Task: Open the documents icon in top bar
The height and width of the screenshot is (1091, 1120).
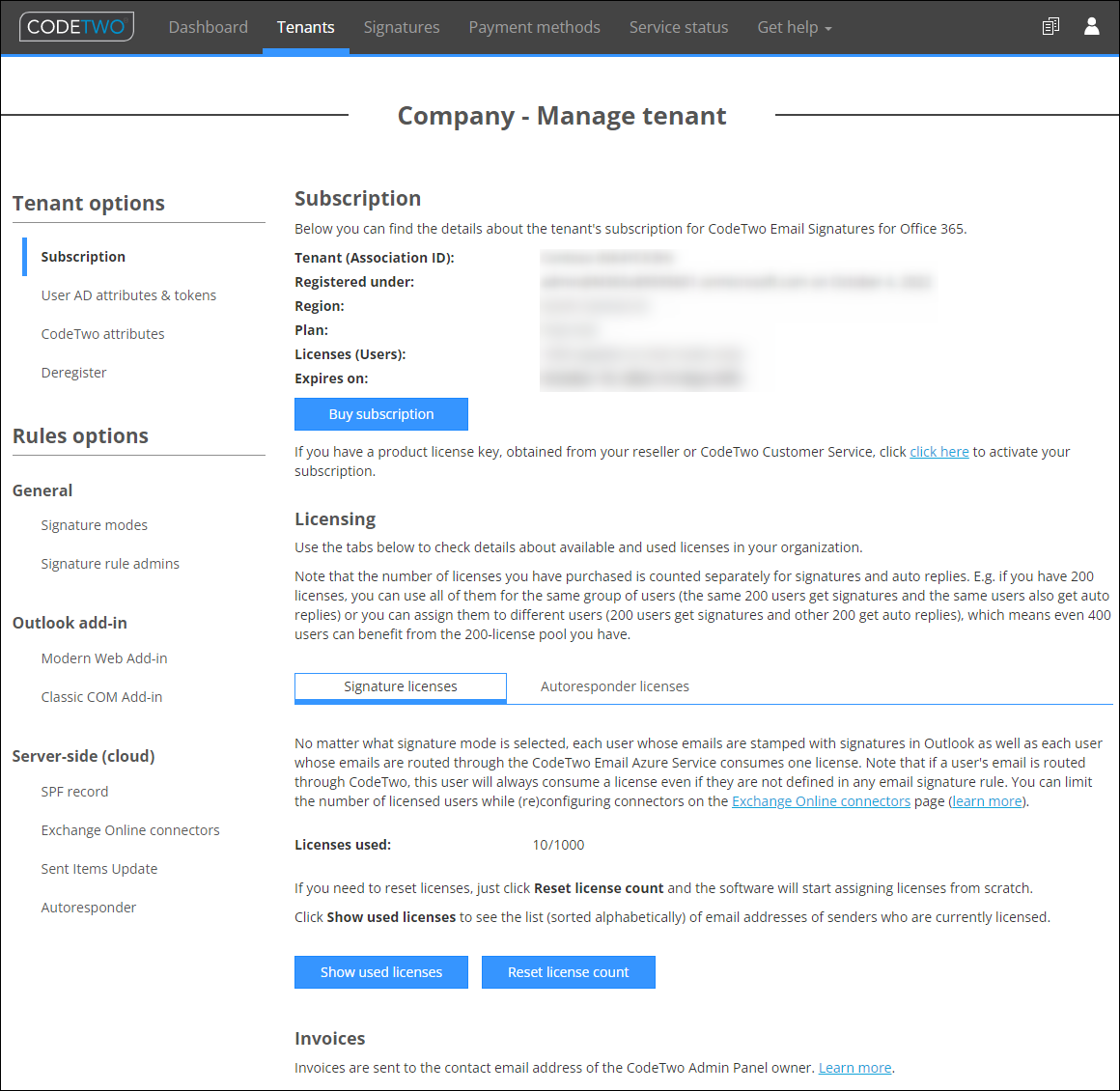Action: pos(1050,26)
